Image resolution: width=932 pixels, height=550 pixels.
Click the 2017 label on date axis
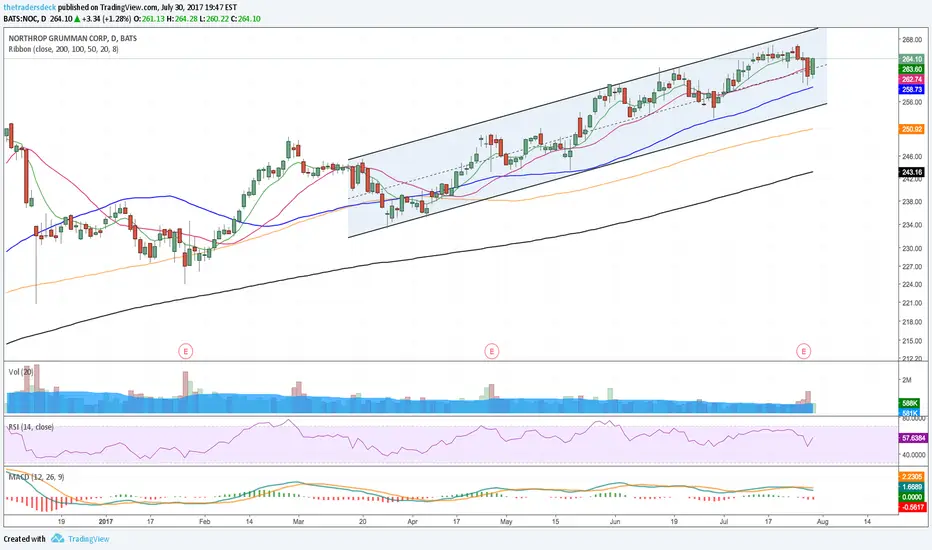pos(106,521)
